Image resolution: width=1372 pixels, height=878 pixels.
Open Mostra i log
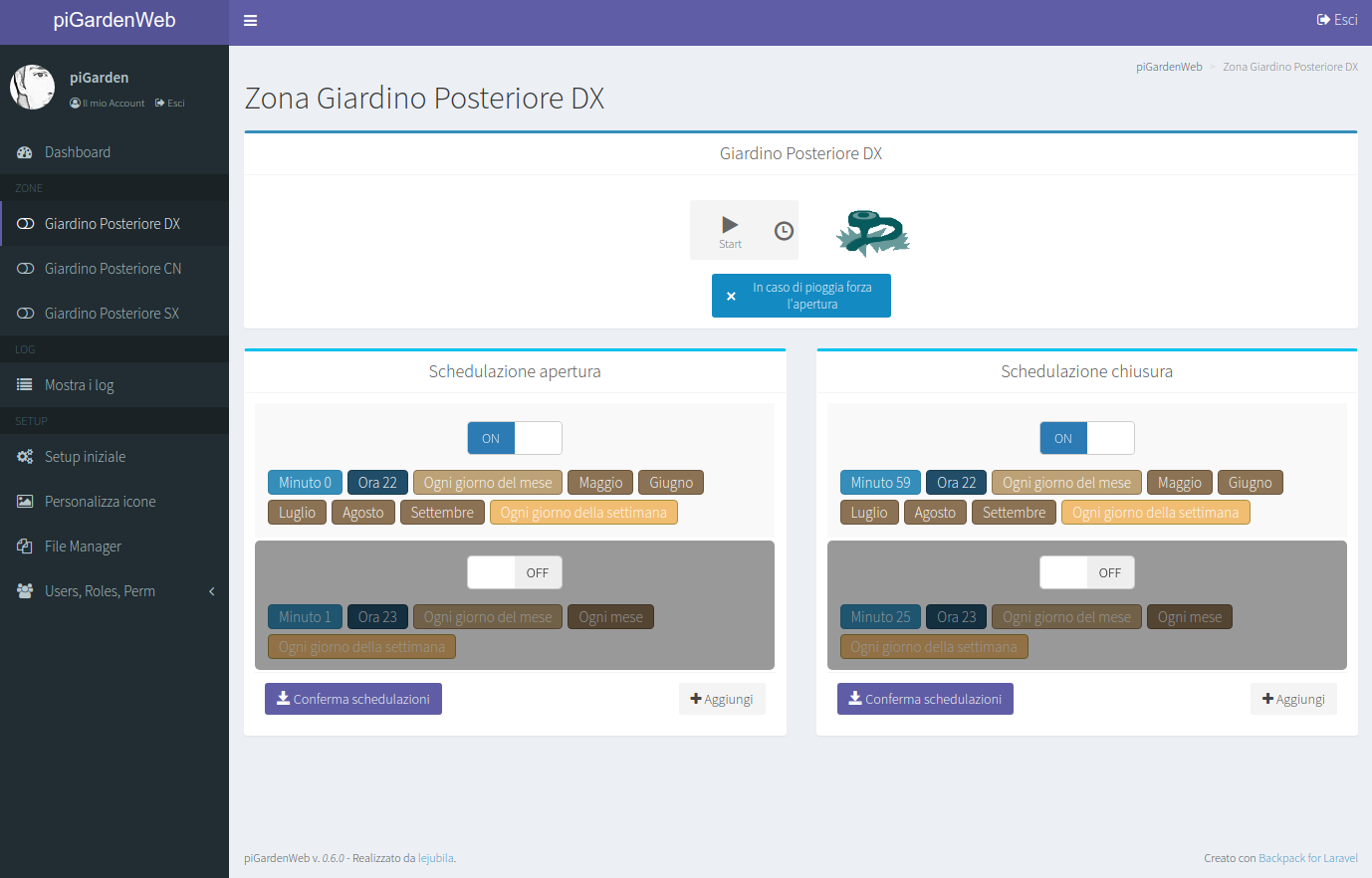point(114,385)
